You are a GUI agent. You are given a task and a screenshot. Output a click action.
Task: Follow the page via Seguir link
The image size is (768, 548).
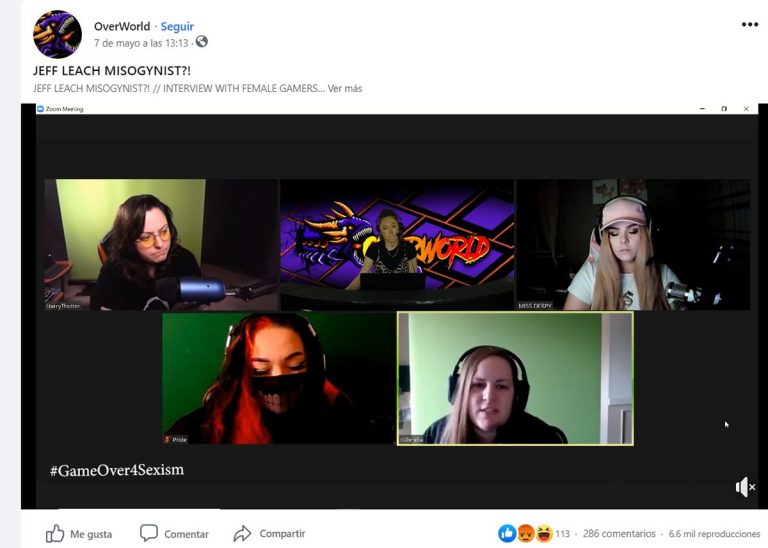(177, 26)
